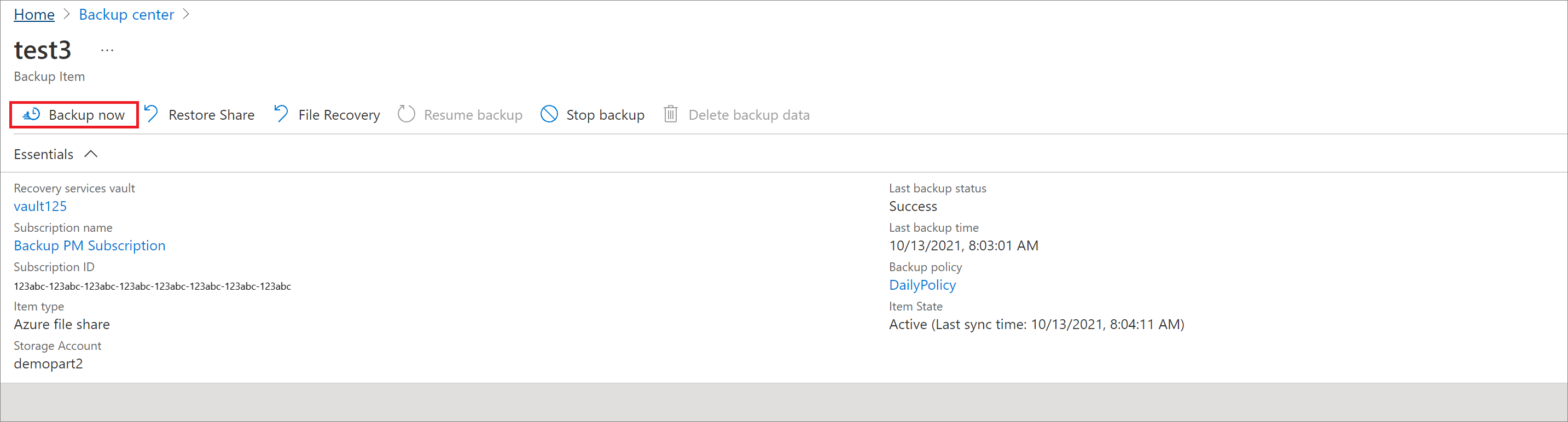The image size is (1568, 422).
Task: Open Backup PM Subscription link
Action: click(90, 245)
